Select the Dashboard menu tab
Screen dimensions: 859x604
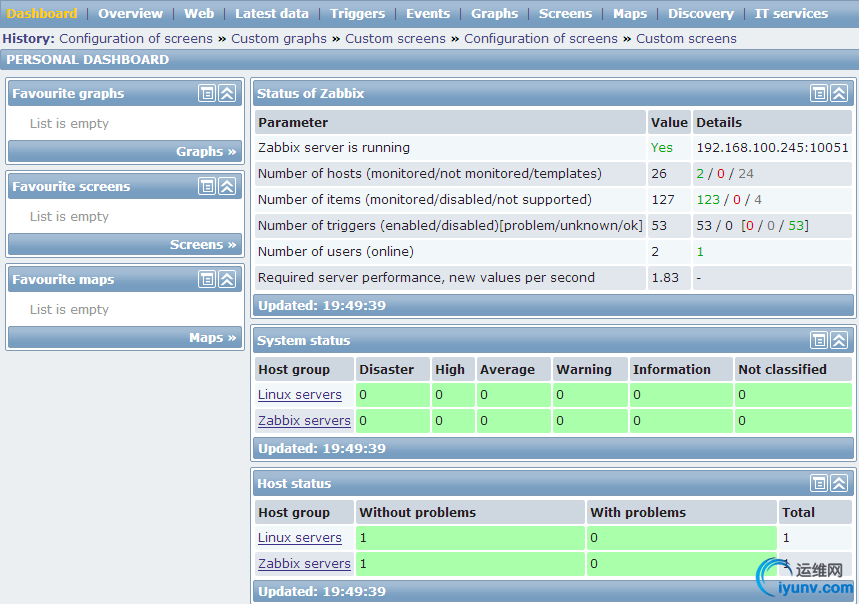coord(42,14)
